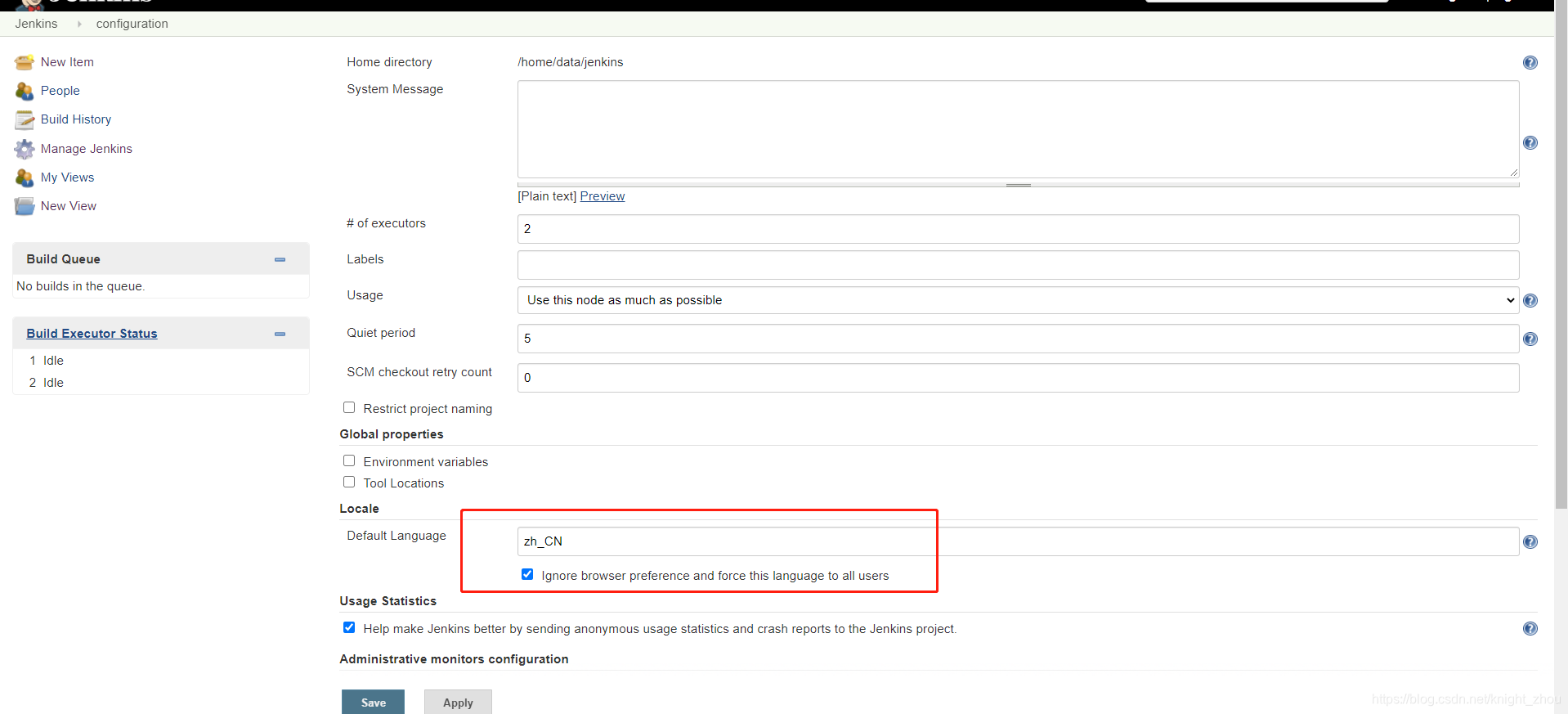Viewport: 1568px width, 714px height.
Task: Open Build History page
Action: [76, 119]
